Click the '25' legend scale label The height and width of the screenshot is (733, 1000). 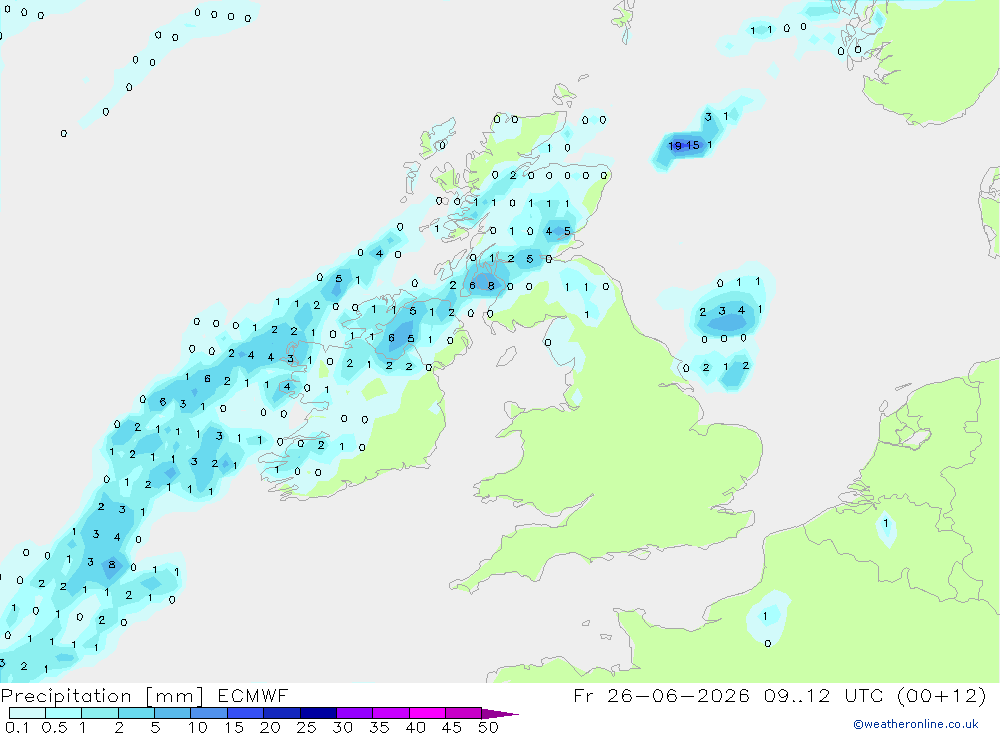[x=306, y=727]
